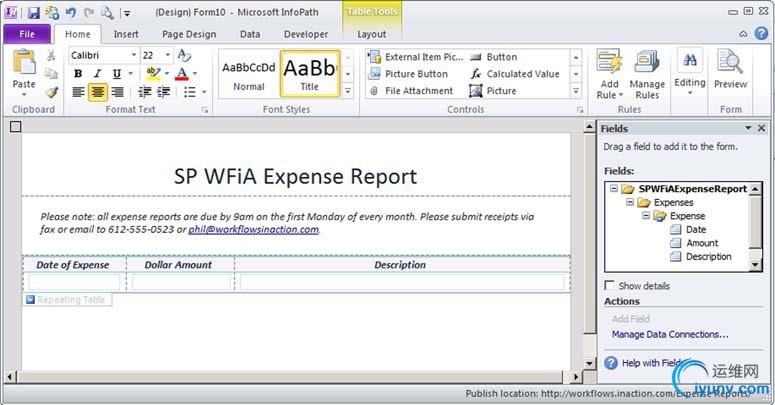Click the Save icon in quick access toolbar
Viewport: 775px width, 405px height.
(33, 12)
